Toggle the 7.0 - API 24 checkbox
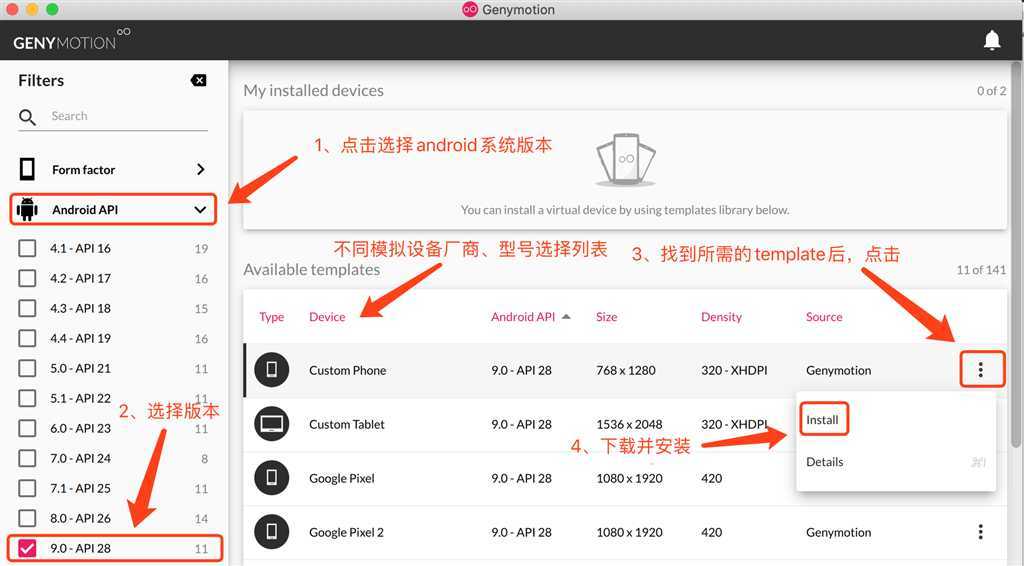This screenshot has height=566, width=1024. pyautogui.click(x=27, y=458)
